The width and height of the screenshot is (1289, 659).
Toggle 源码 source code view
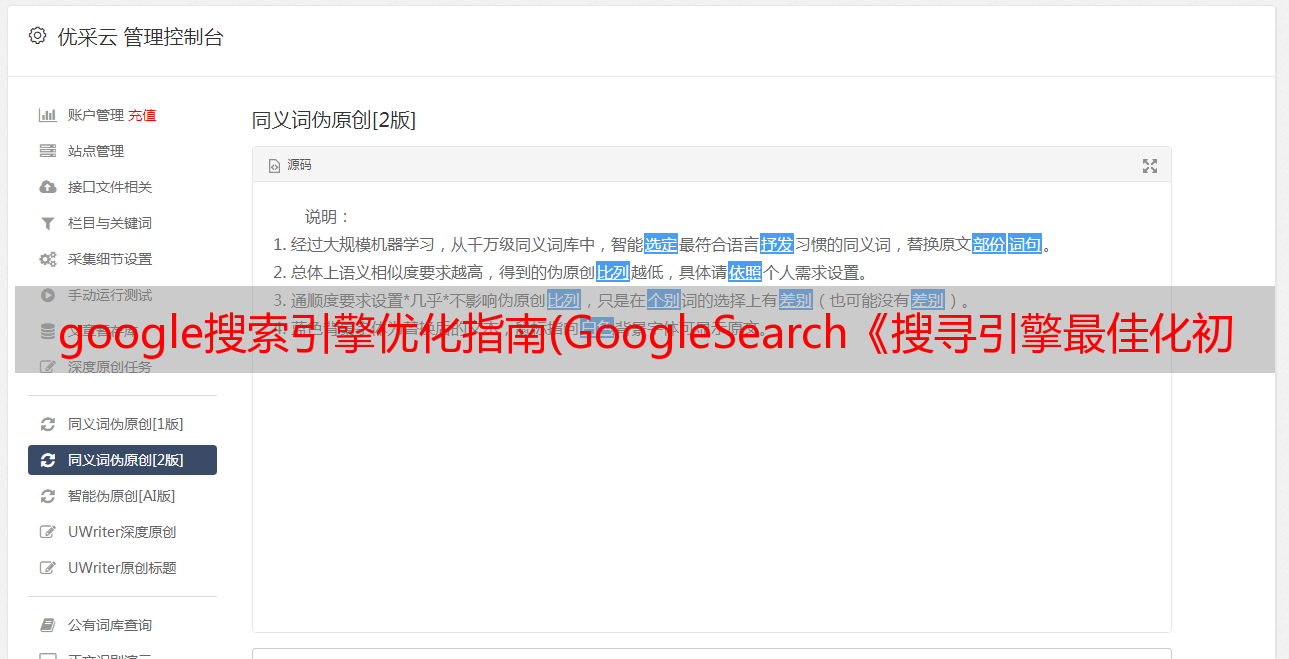290,165
